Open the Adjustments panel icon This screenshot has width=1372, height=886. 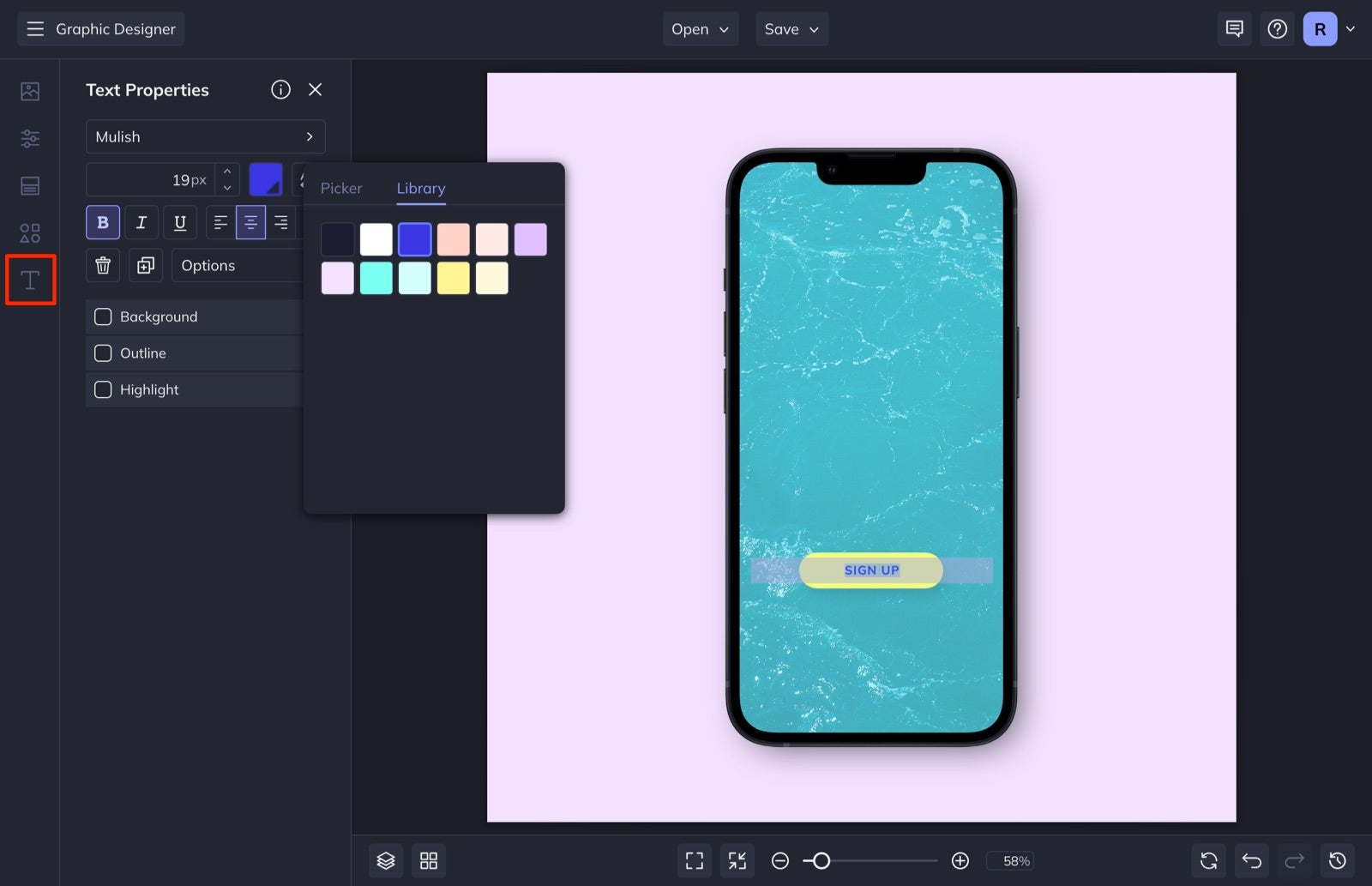click(30, 138)
